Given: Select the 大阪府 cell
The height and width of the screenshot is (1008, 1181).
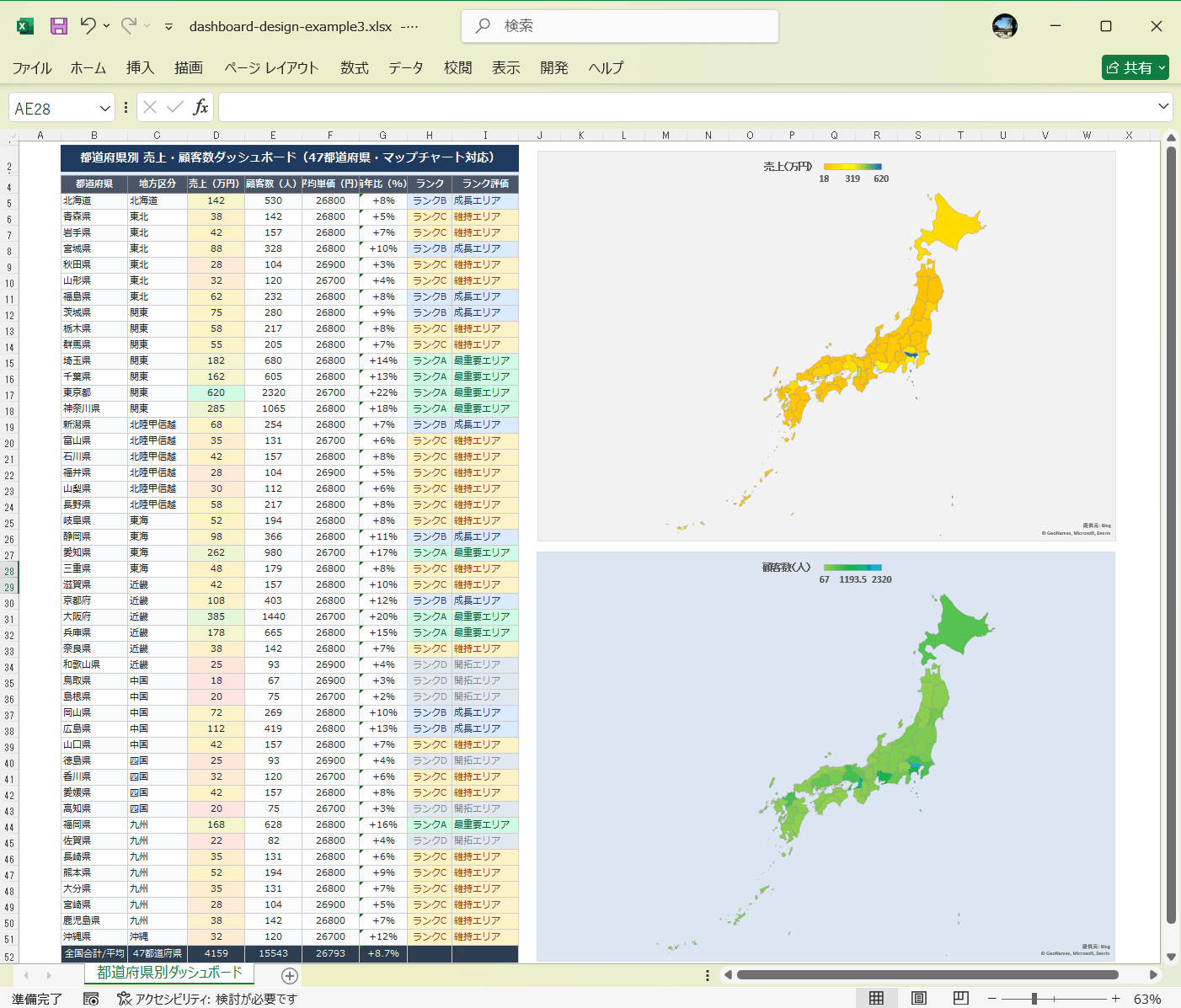Looking at the screenshot, I should (94, 616).
